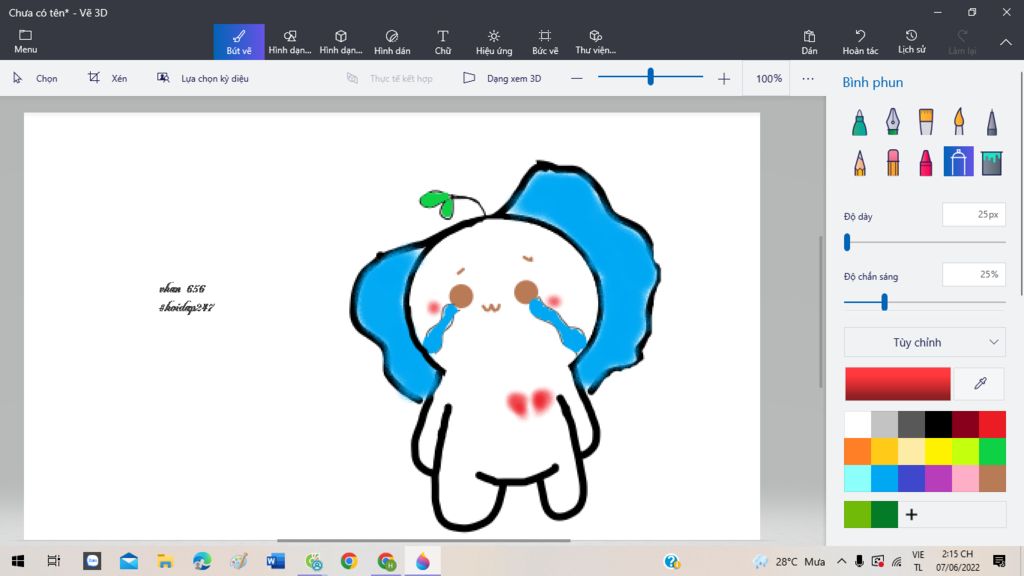The image size is (1024, 576).
Task: Pick the white color swatch
Action: [x=857, y=424]
